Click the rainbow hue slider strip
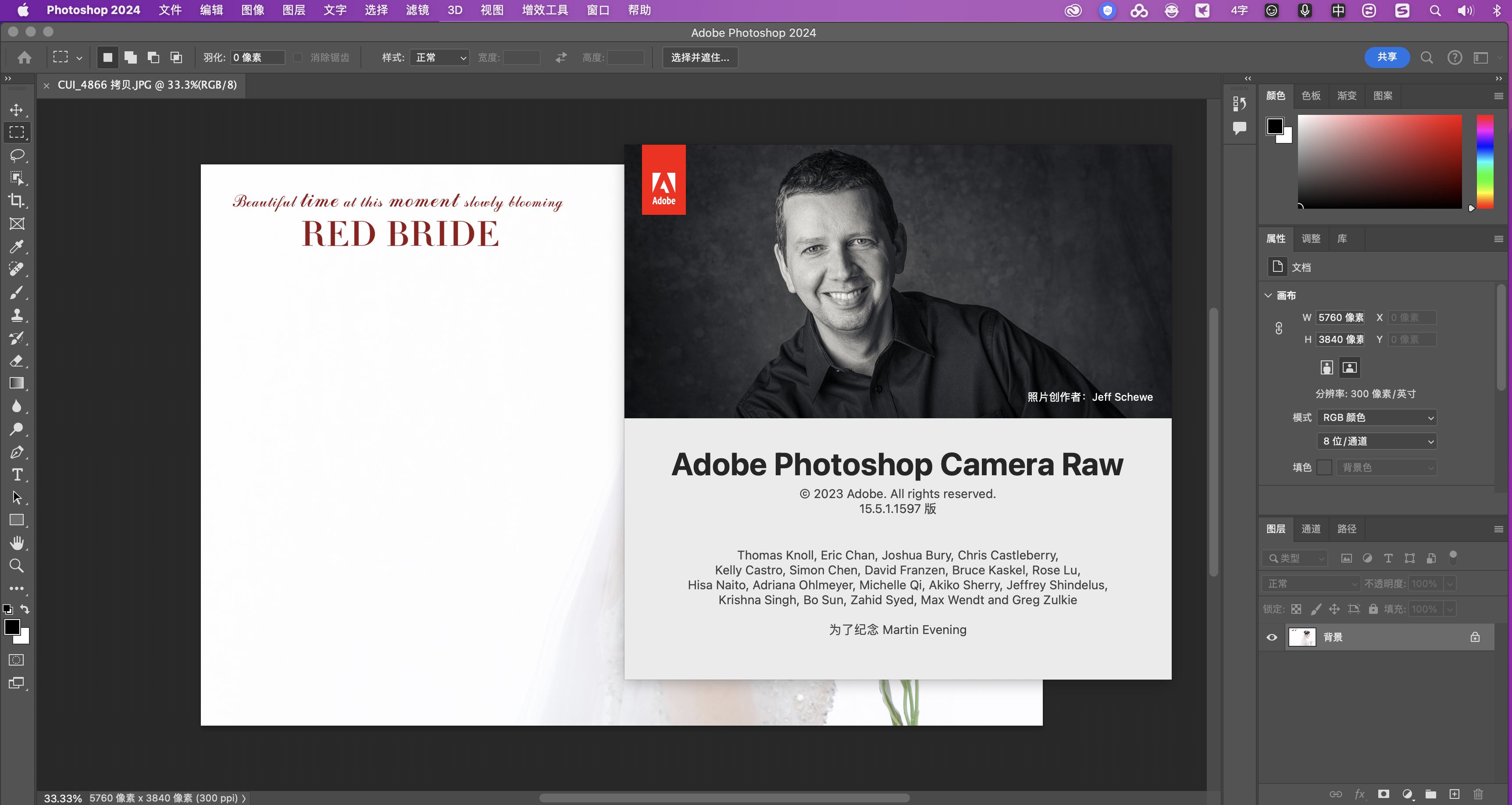This screenshot has height=805, width=1512. [1484, 161]
